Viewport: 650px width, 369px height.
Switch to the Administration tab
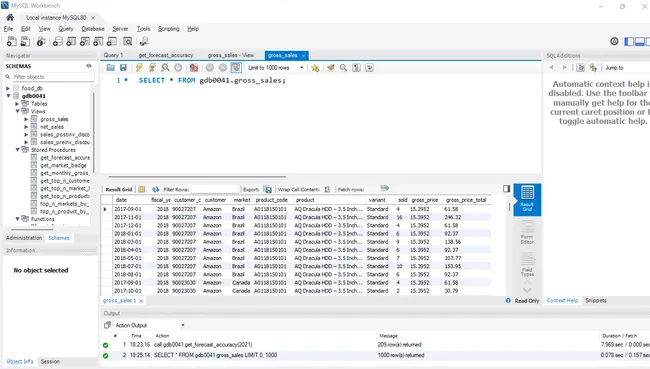click(24, 238)
